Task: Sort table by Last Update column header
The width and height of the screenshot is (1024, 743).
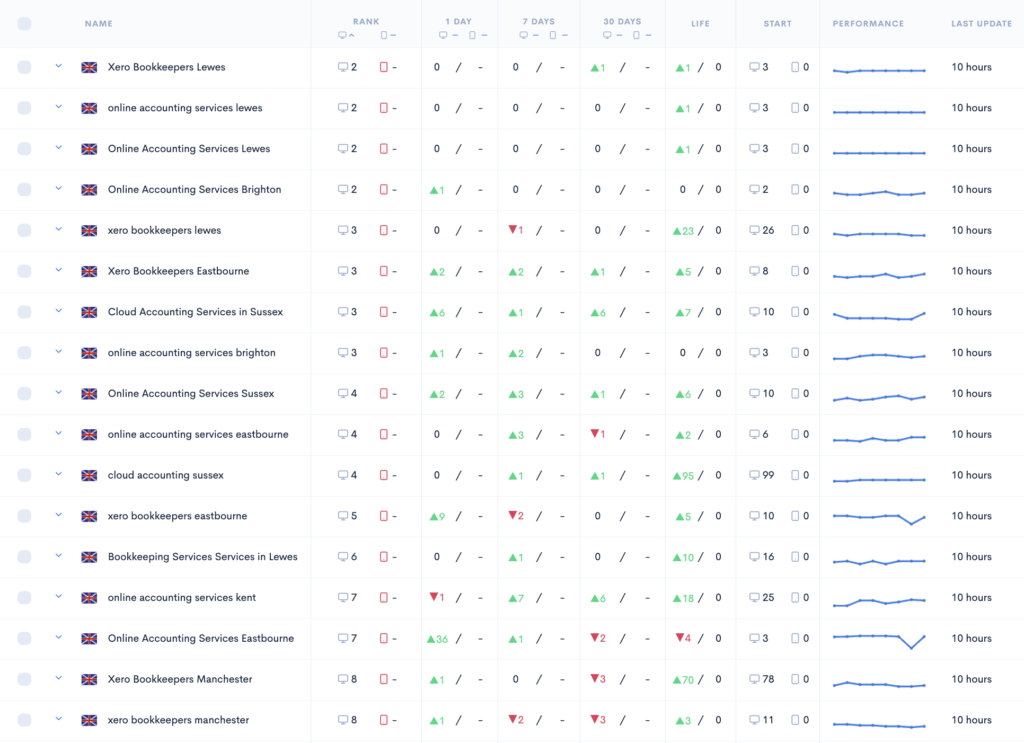Action: pyautogui.click(x=982, y=24)
